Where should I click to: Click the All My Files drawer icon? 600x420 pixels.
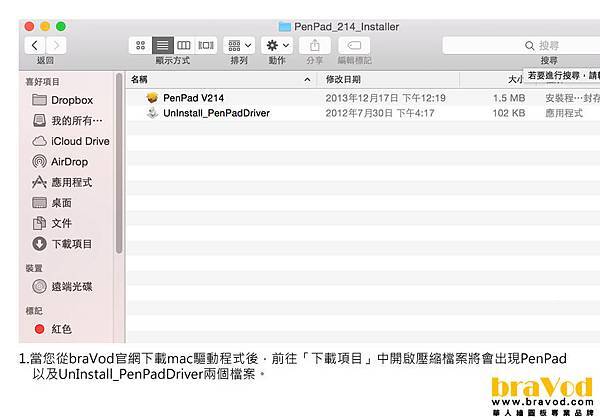coord(39,120)
